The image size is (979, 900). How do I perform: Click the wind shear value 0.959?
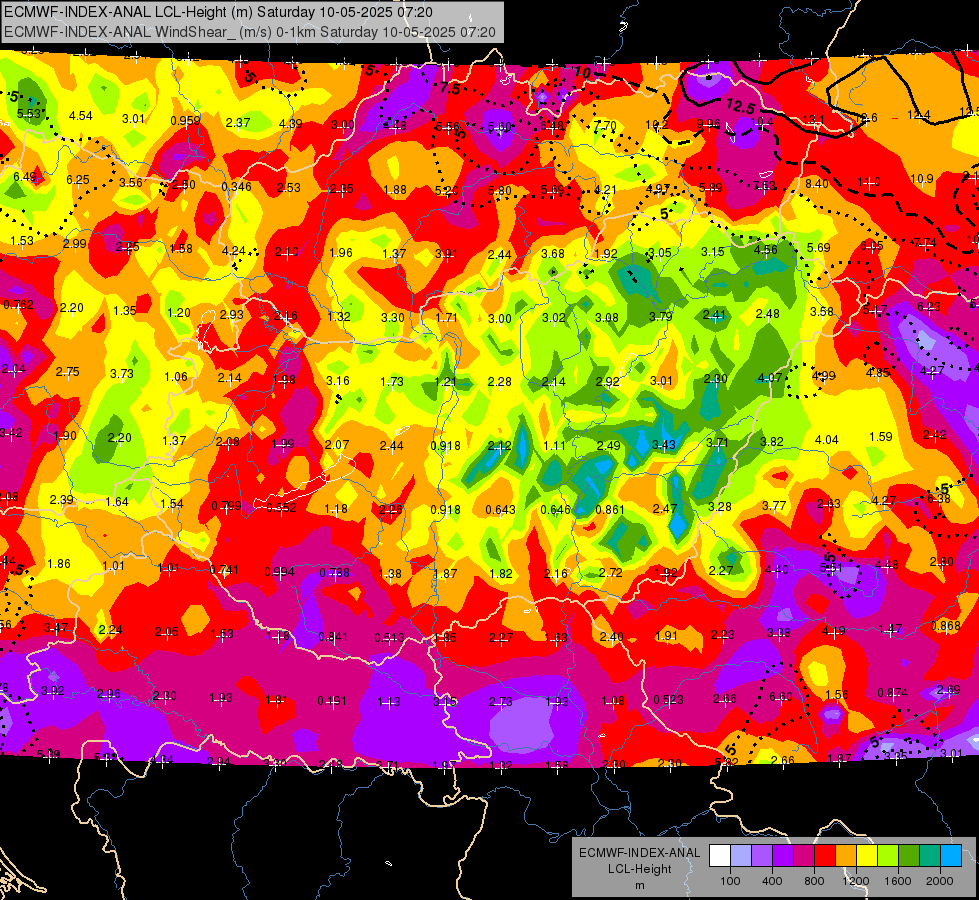pyautogui.click(x=185, y=121)
